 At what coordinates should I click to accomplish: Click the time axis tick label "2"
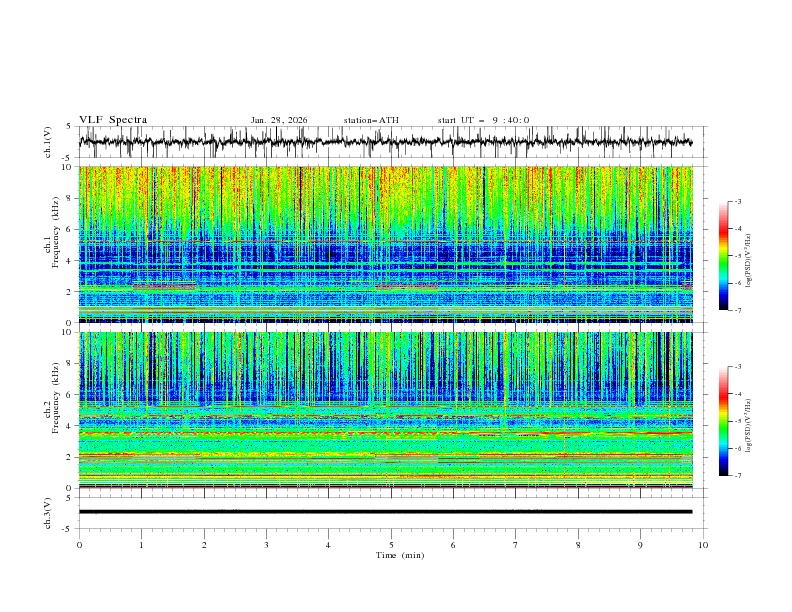point(204,545)
